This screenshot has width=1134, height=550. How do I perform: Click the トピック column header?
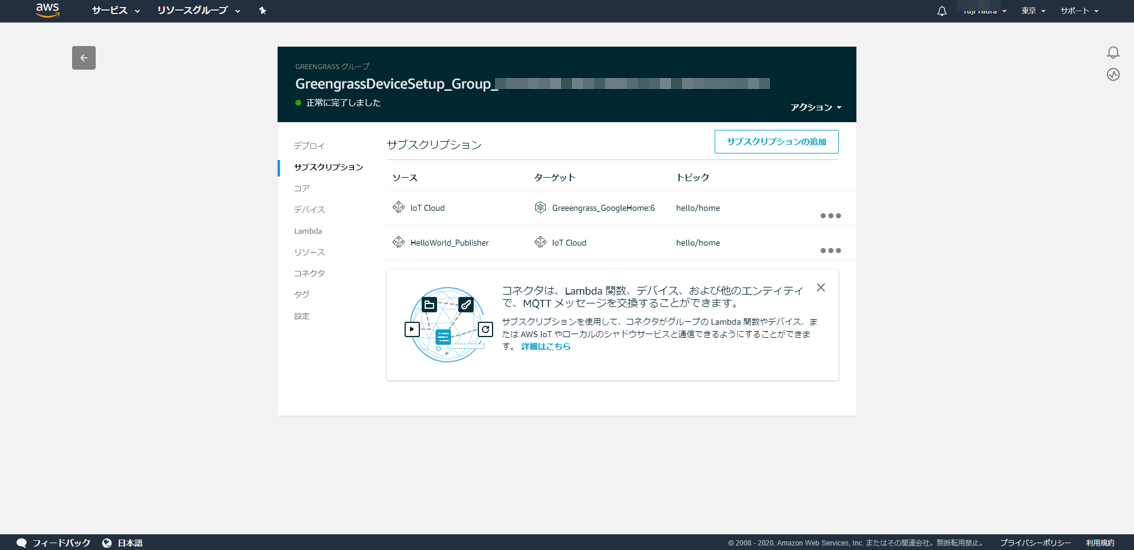[692, 177]
